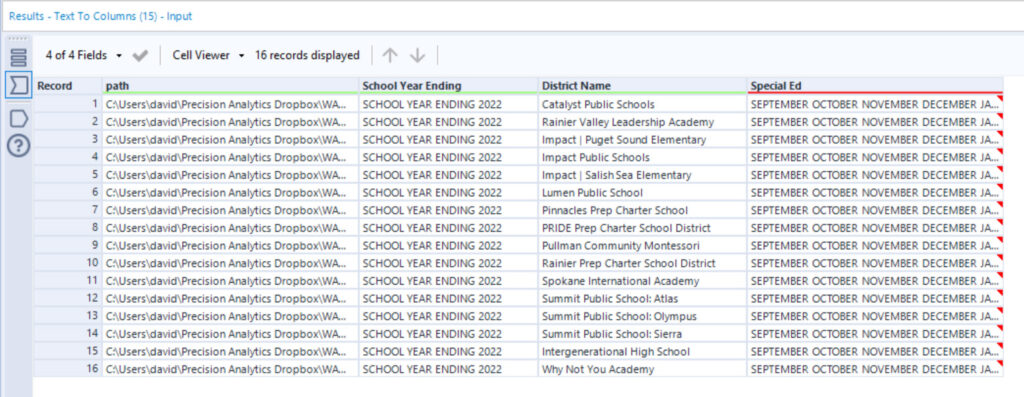This screenshot has height=397, width=1024.
Task: Select the Special Ed cell of record 15
Action: 875,351
